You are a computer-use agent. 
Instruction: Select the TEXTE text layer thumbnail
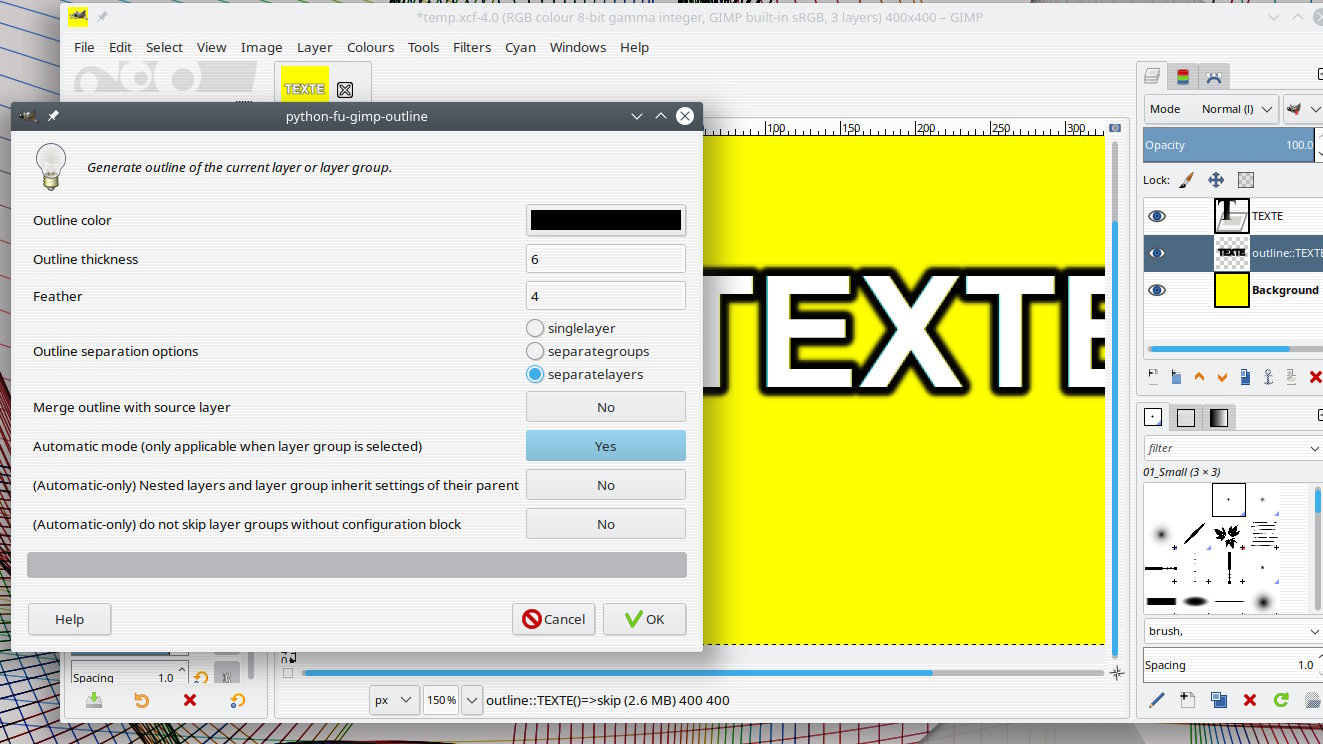[1232, 216]
